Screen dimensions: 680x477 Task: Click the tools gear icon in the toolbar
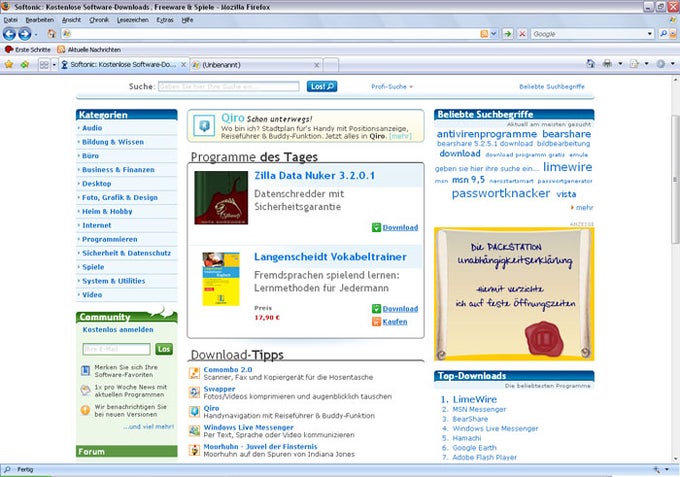click(x=660, y=64)
